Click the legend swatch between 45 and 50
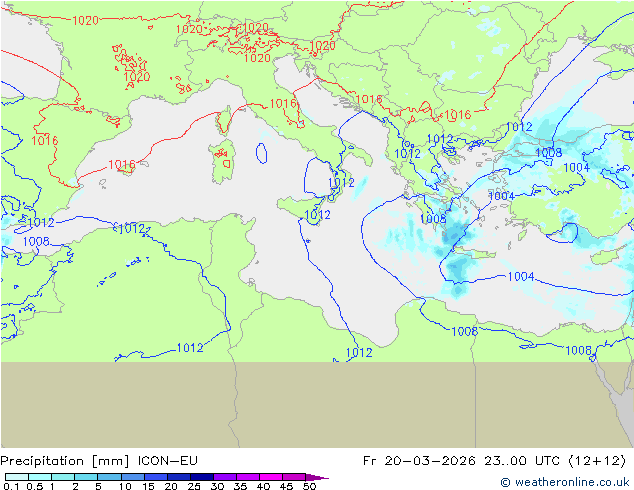 point(294,477)
